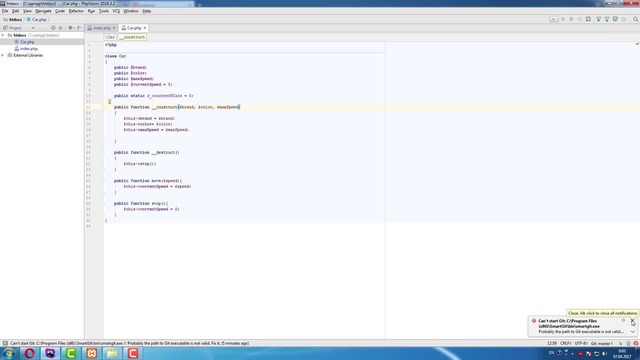
Task: Click the Run play button
Action: coord(563,19)
